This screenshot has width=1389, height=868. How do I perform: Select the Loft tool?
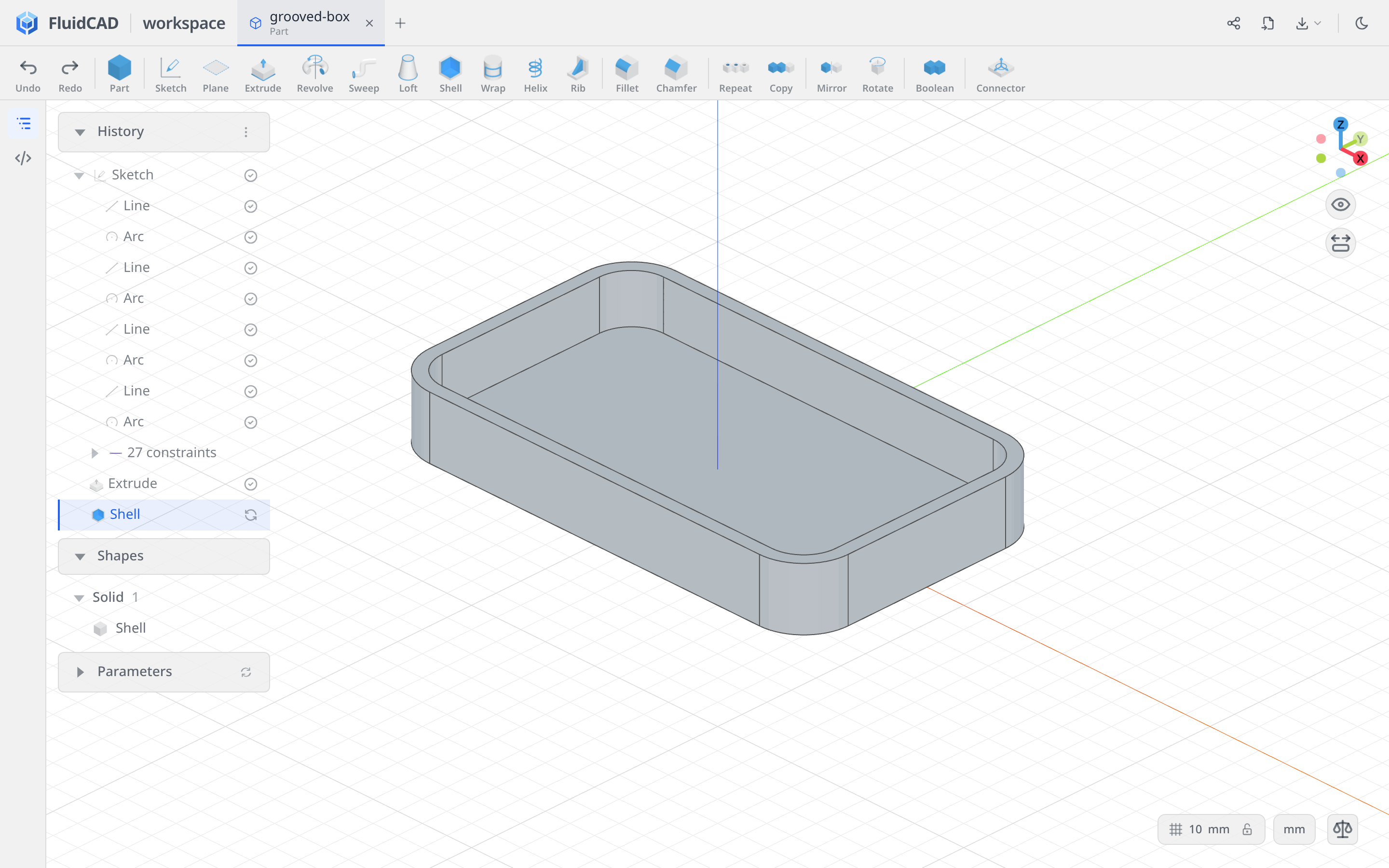tap(408, 74)
